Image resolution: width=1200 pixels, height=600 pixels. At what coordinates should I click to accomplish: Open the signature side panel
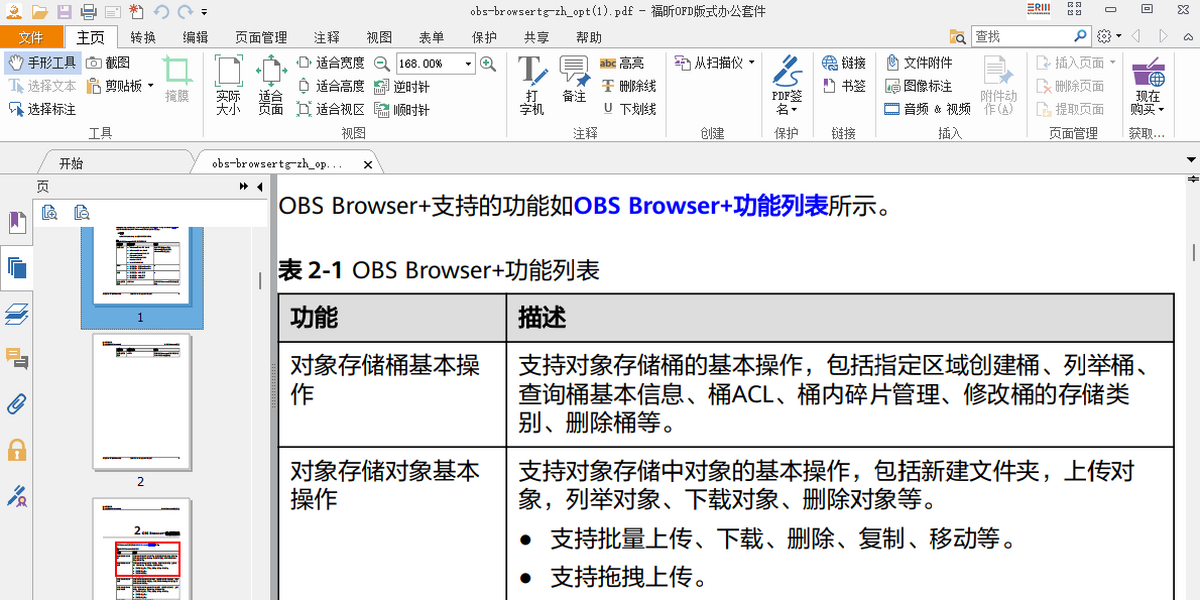(16, 495)
